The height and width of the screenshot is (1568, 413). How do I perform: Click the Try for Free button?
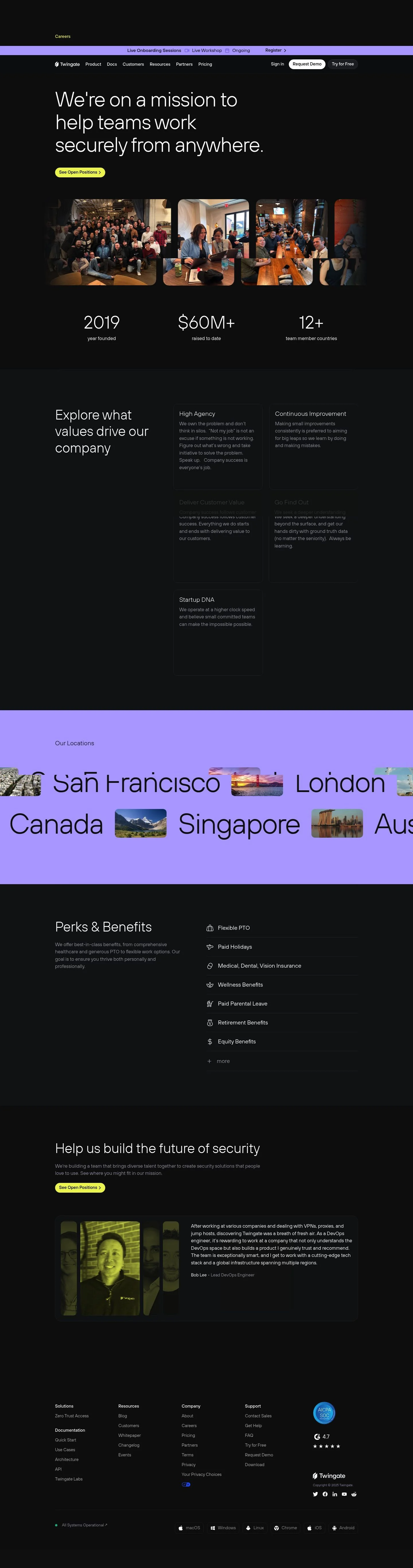(342, 64)
